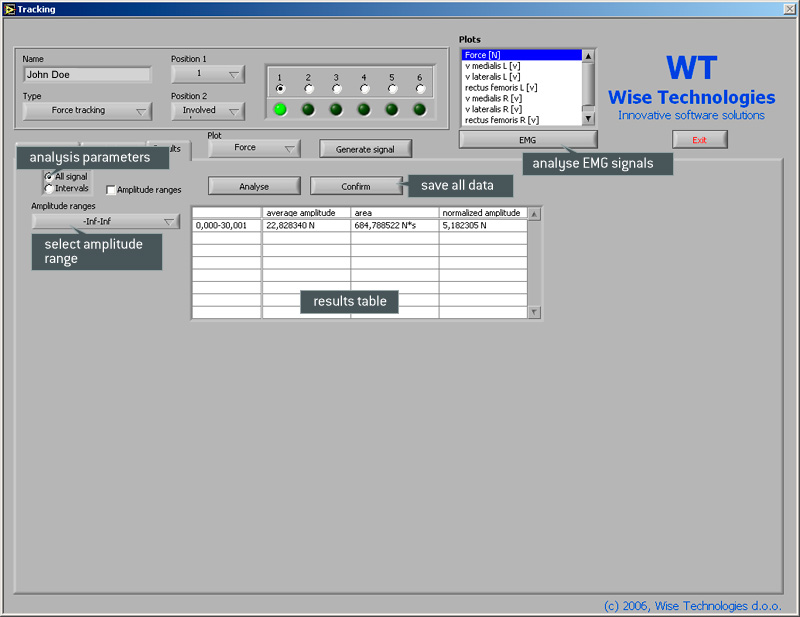Select v medialis R [v] plot
This screenshot has height=617, width=800.
coord(521,98)
